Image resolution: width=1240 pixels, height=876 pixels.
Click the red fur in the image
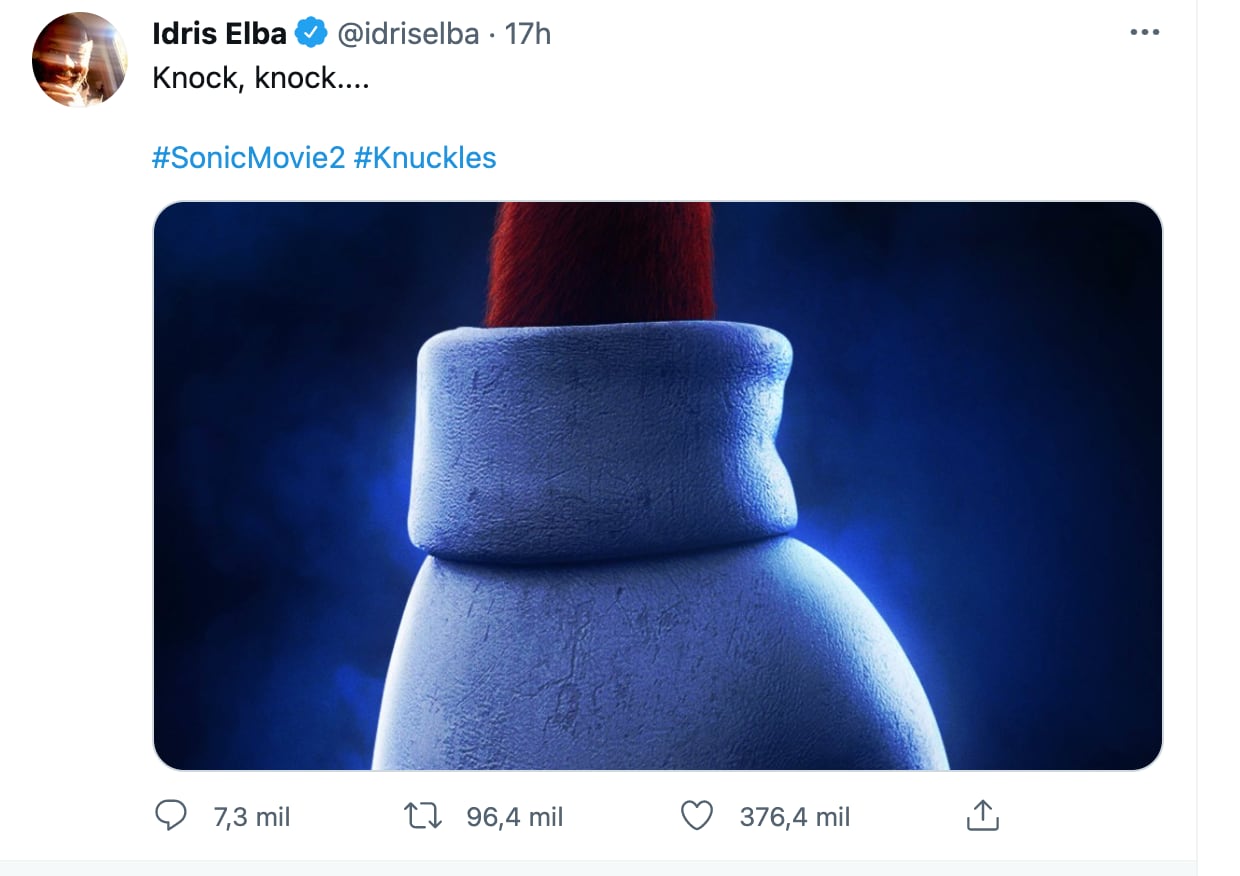coord(600,260)
